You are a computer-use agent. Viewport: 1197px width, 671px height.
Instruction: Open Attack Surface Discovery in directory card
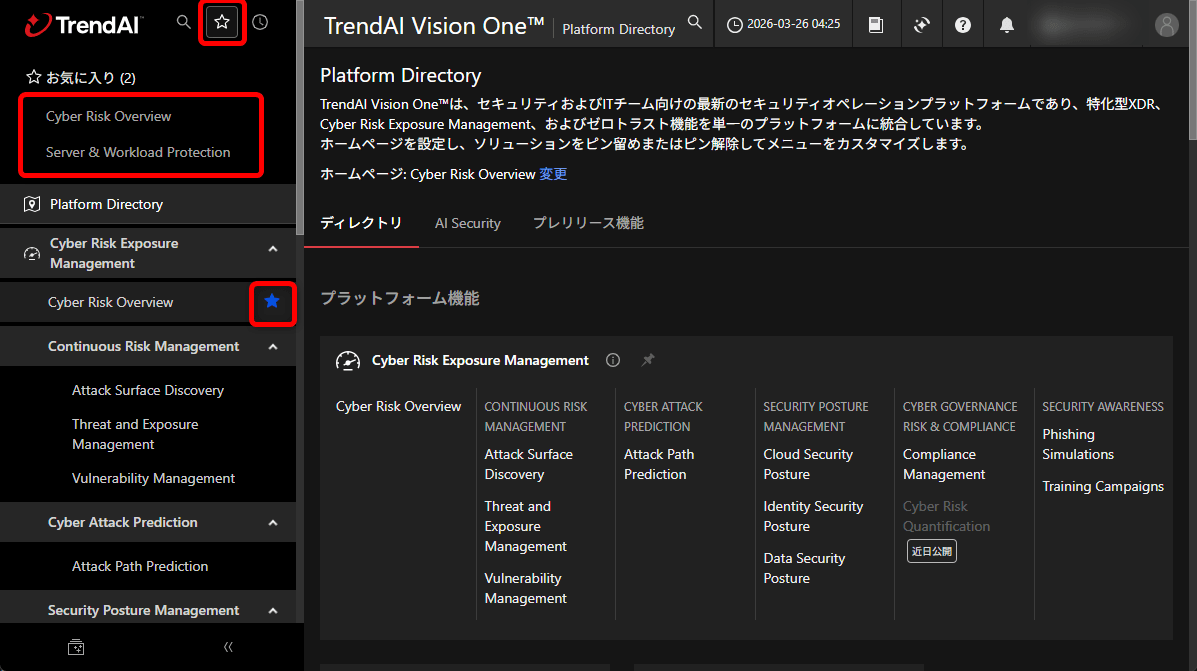(528, 464)
